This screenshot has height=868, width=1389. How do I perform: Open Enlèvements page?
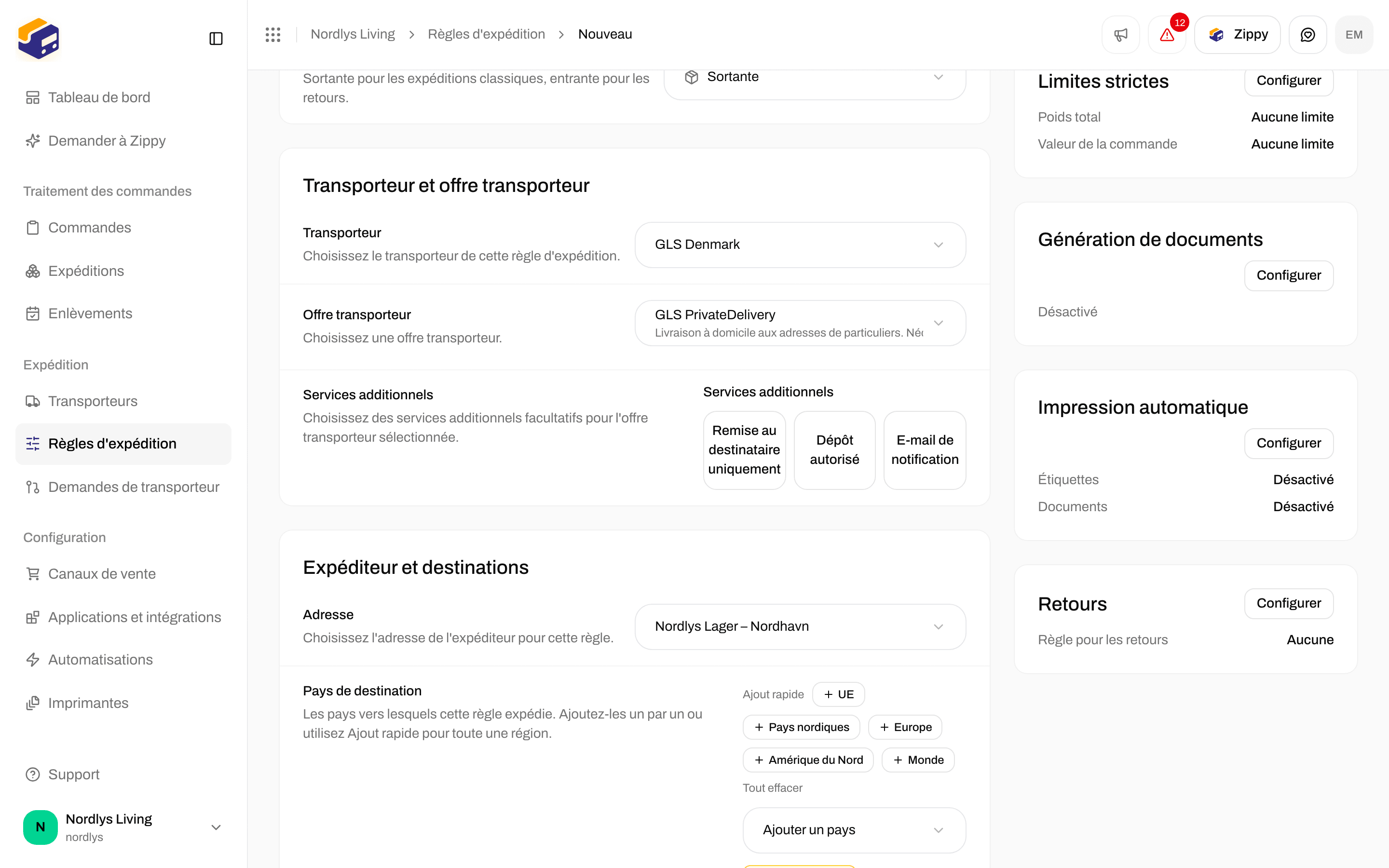click(123, 313)
